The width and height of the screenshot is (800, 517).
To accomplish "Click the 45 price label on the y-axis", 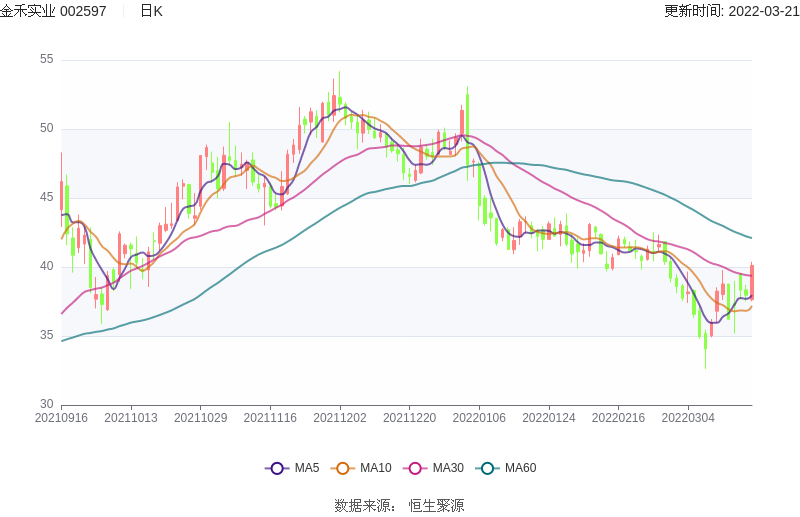I will 47,198.
